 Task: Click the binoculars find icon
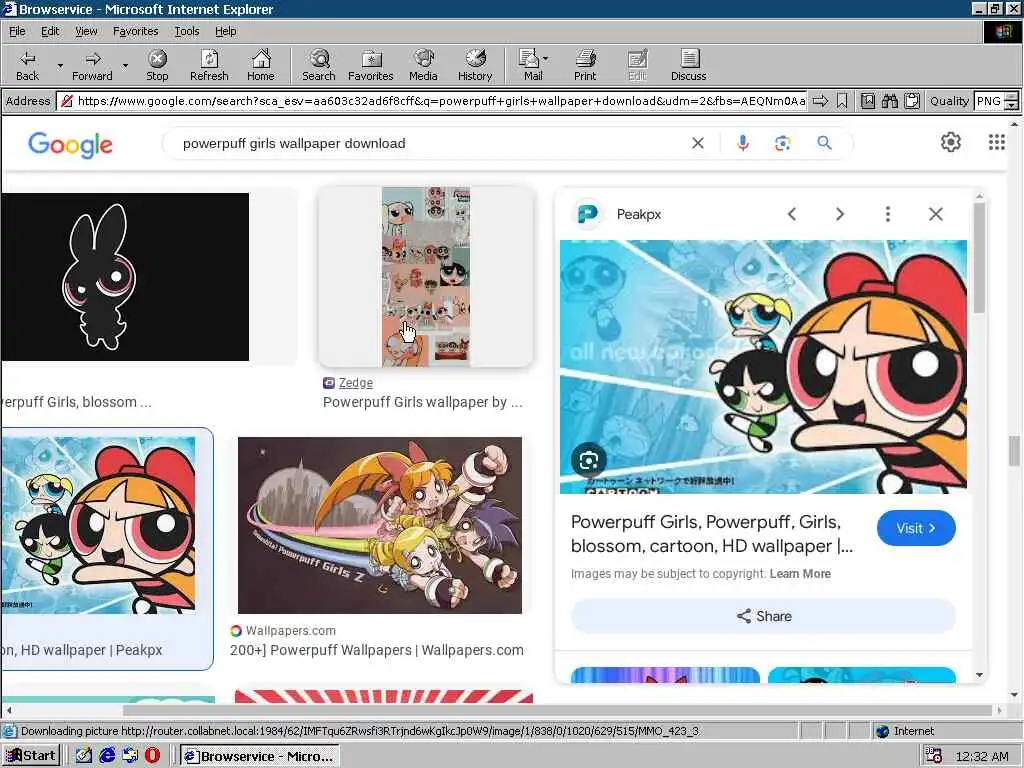(x=889, y=101)
